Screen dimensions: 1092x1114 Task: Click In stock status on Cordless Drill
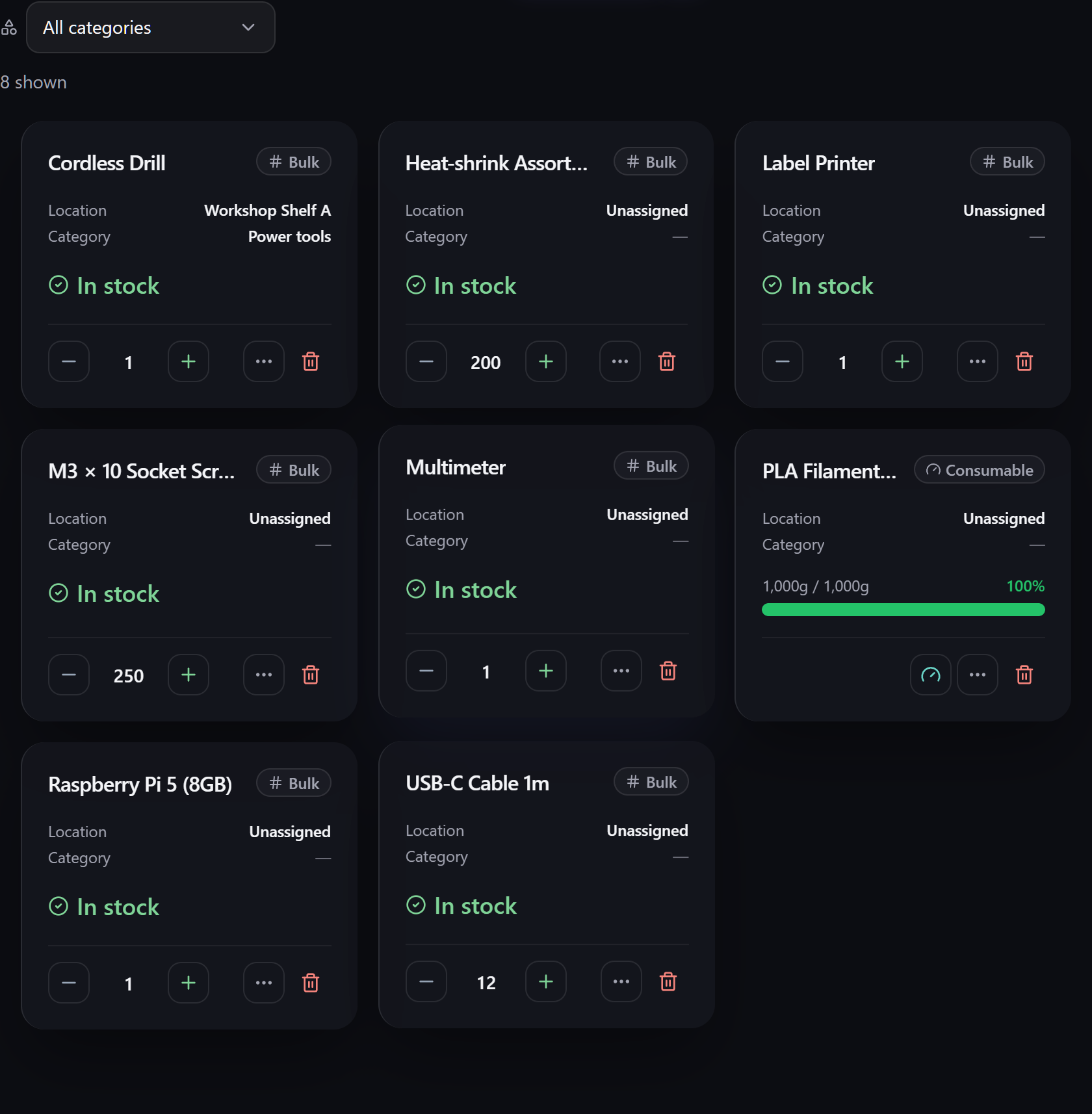[x=104, y=286]
